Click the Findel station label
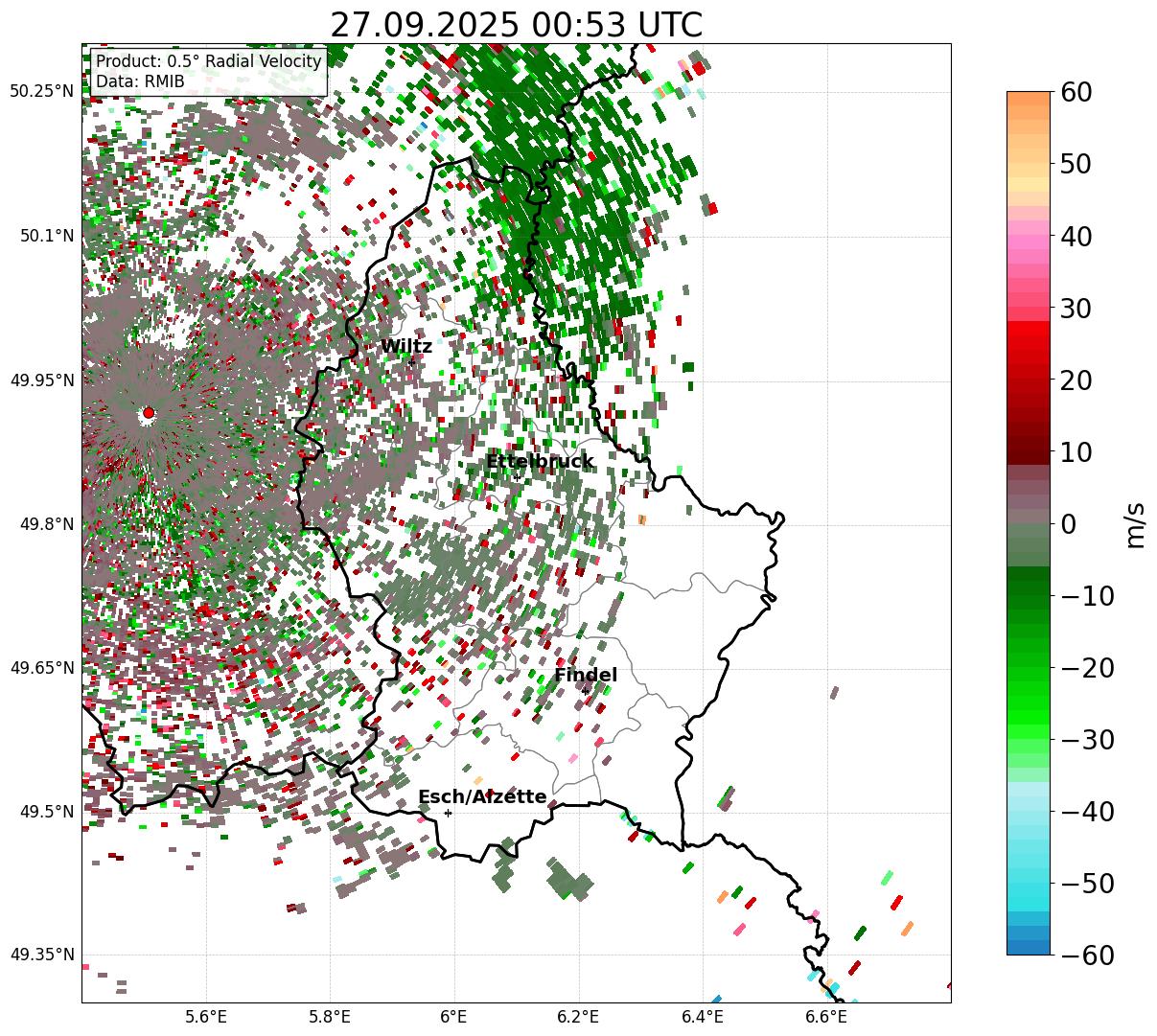 tap(586, 676)
